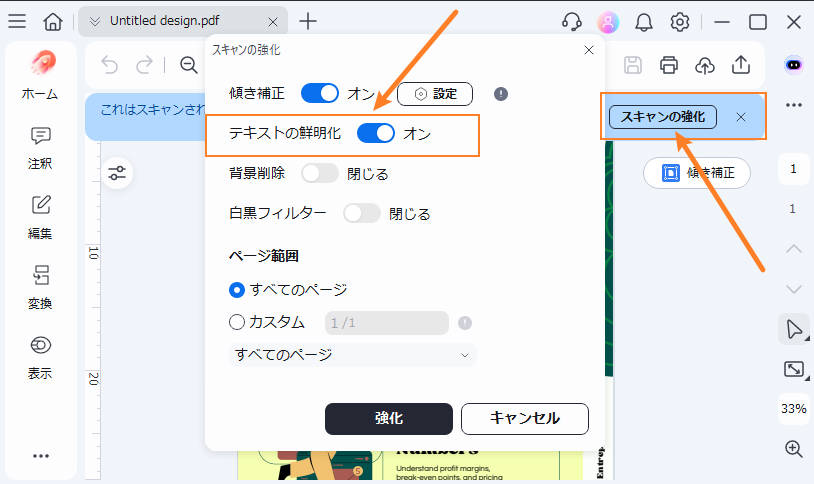814x484 pixels.
Task: Go to next page with down chevron
Action: pyautogui.click(x=793, y=288)
